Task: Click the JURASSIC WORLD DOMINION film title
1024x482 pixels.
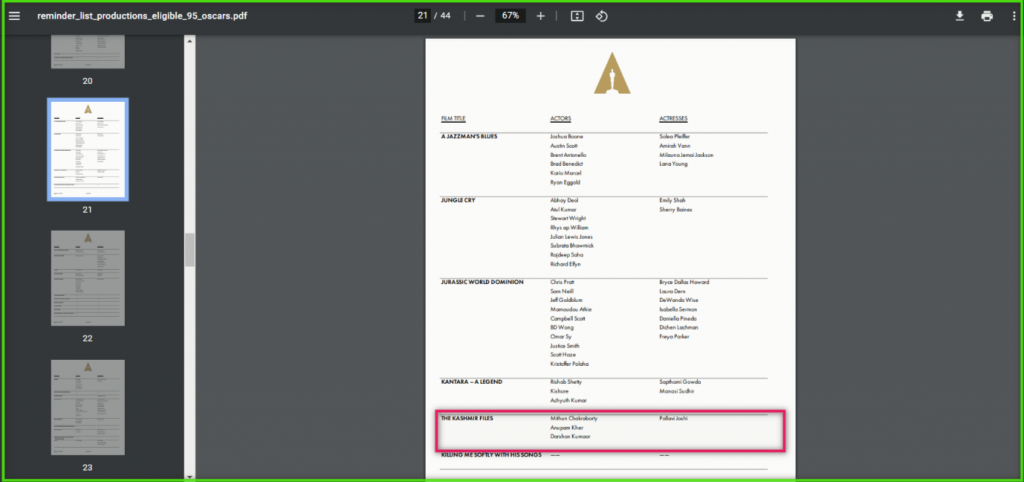Action: click(482, 282)
